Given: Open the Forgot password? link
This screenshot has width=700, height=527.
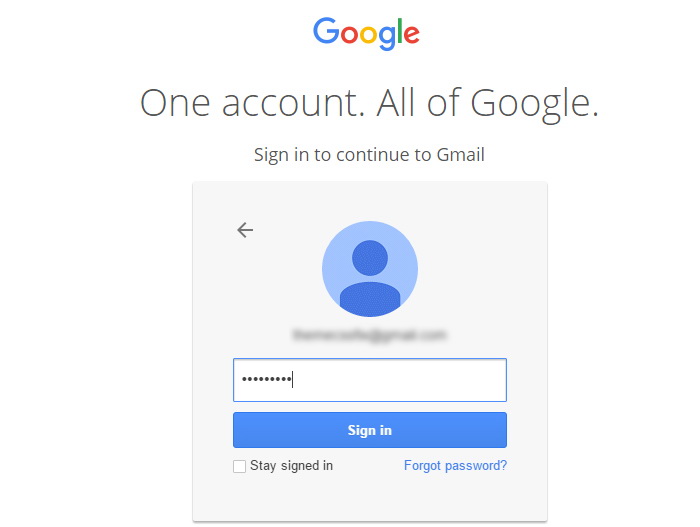Looking at the screenshot, I should coord(455,466).
